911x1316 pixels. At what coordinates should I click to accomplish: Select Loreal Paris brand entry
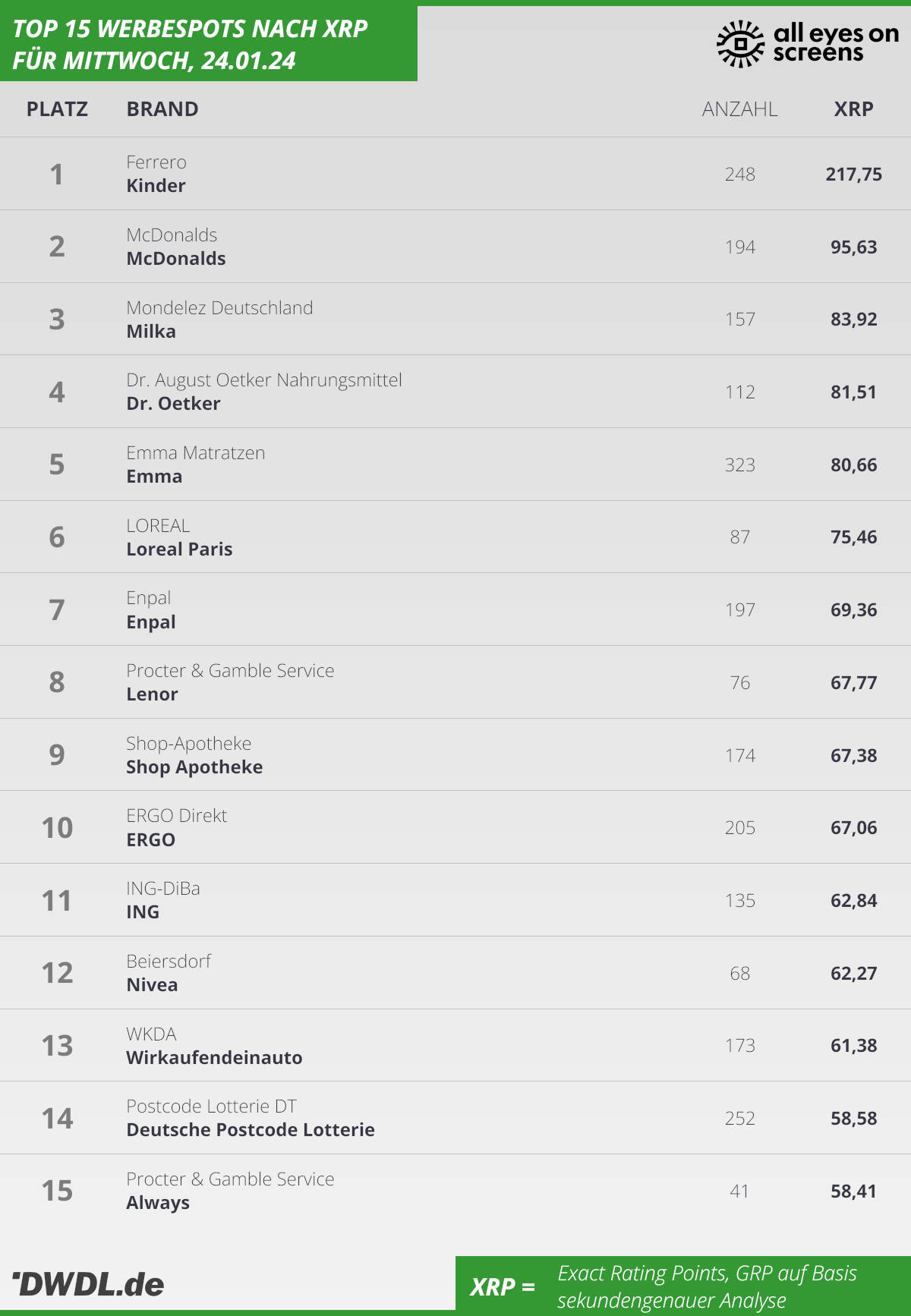pos(179,549)
